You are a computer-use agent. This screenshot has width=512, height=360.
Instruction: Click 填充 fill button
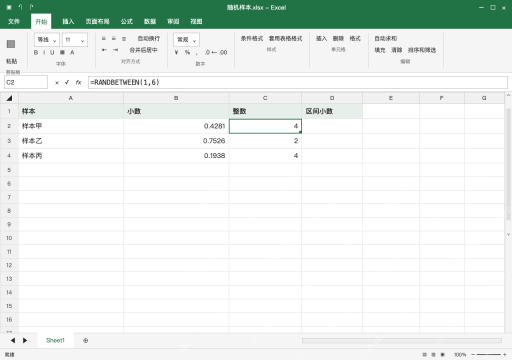click(x=380, y=50)
